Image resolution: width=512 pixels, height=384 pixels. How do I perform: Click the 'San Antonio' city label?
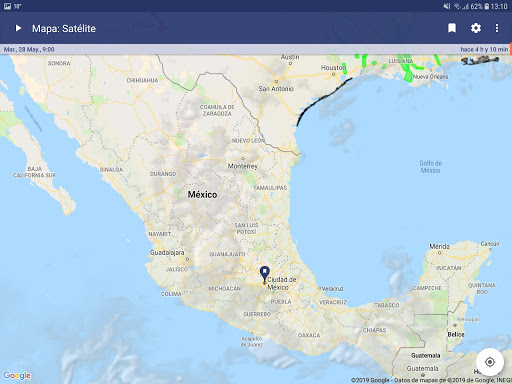click(x=276, y=89)
